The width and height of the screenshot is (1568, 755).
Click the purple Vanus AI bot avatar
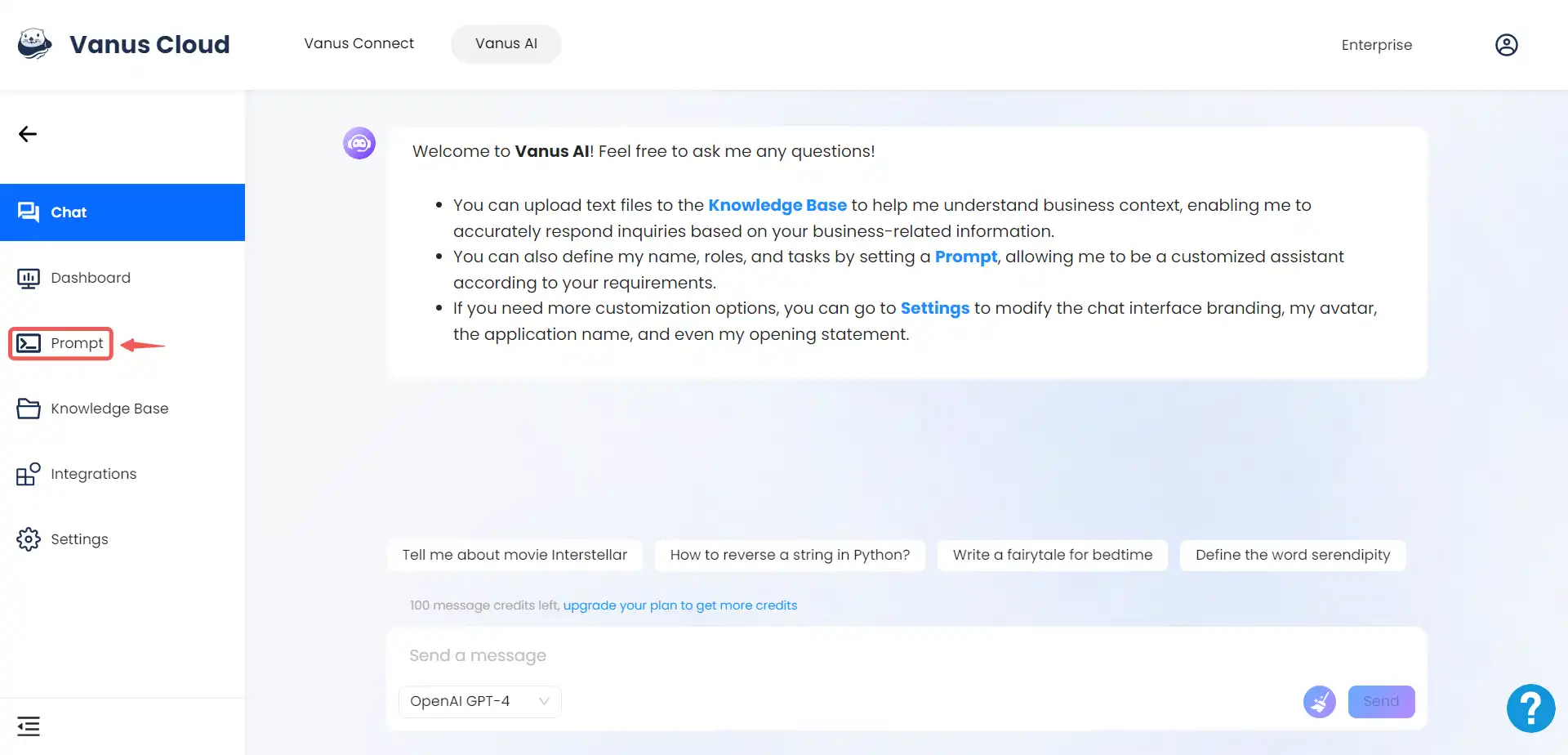(x=359, y=143)
